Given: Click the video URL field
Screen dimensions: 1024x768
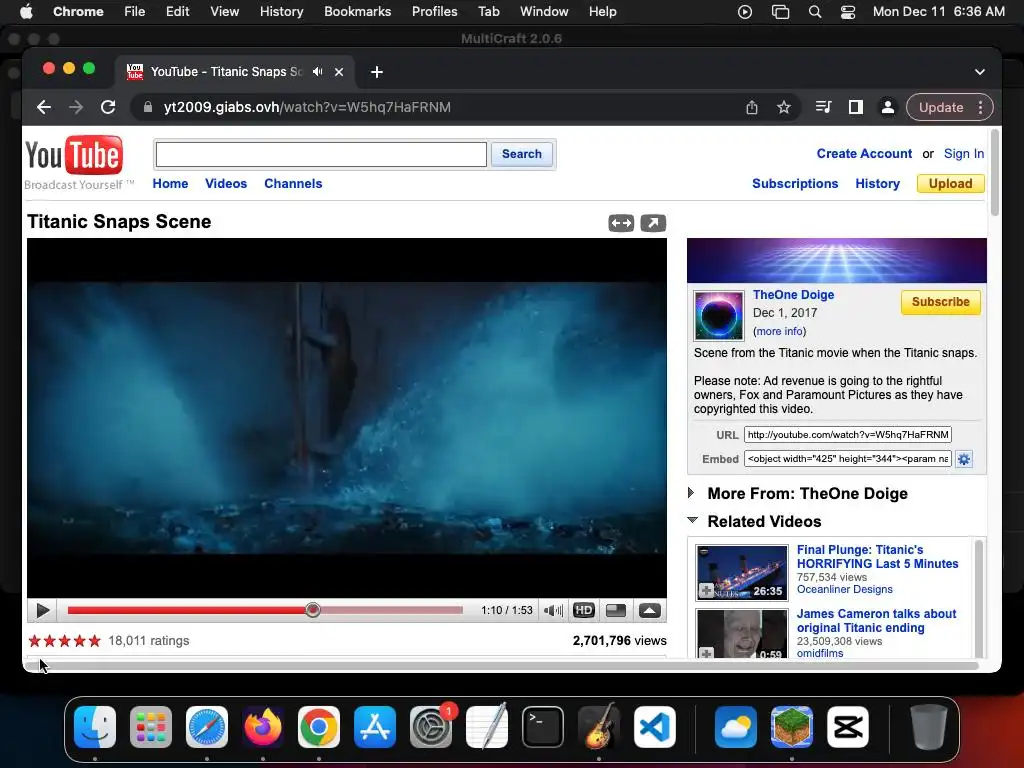Looking at the screenshot, I should [848, 435].
